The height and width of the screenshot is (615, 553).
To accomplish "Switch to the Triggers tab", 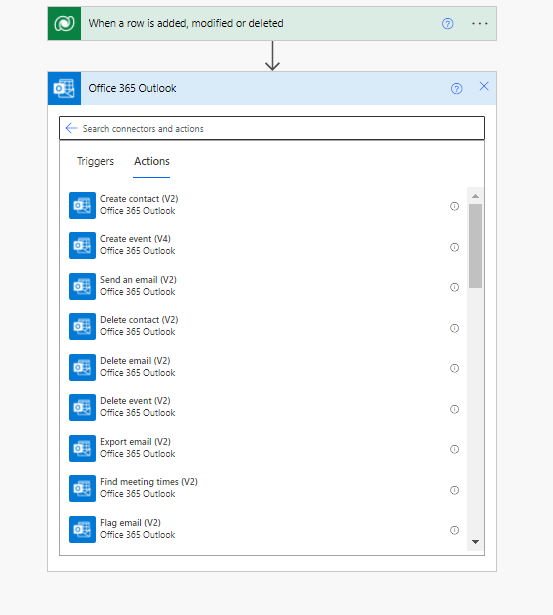I will click(95, 161).
